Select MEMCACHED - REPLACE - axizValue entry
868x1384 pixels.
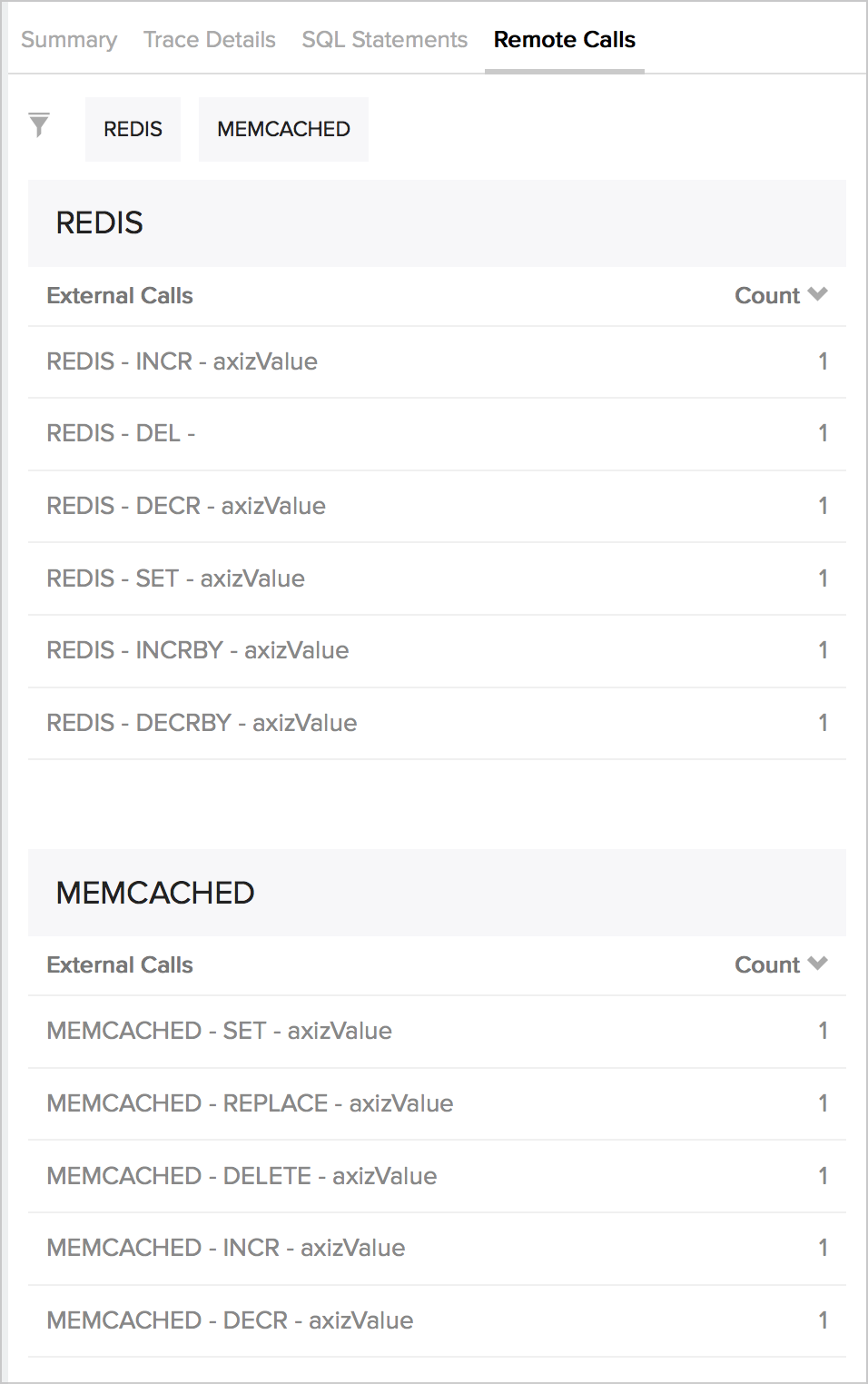click(437, 1103)
